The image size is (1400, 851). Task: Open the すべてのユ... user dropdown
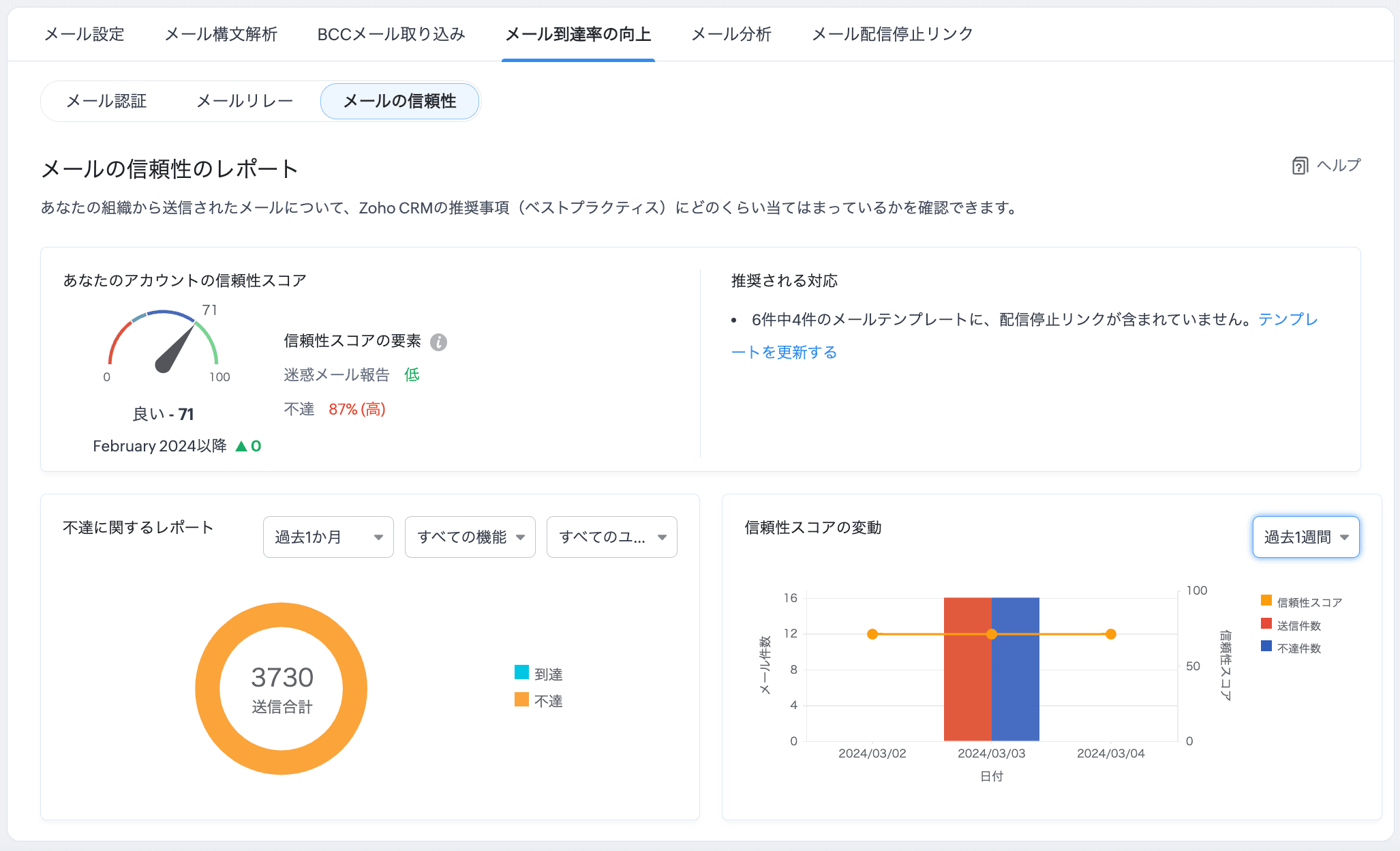[612, 537]
